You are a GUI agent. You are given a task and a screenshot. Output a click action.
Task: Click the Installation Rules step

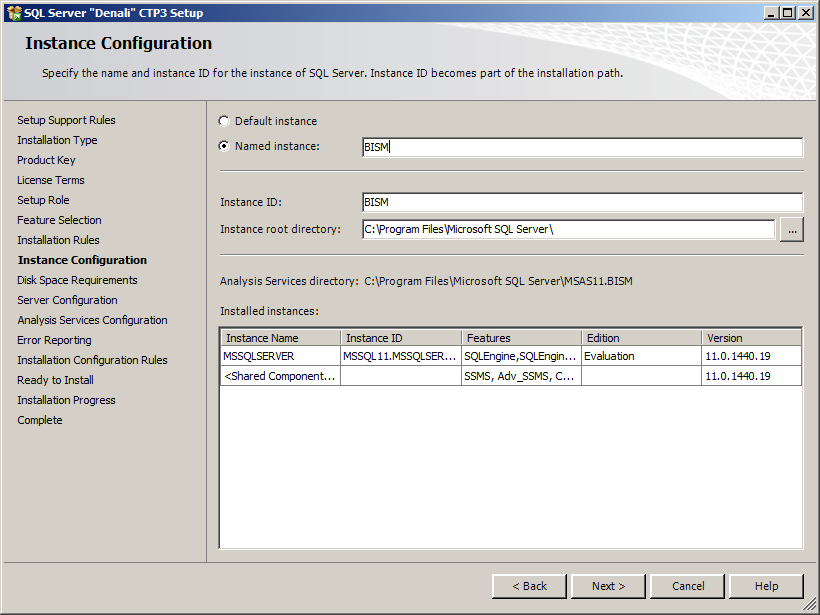point(58,240)
